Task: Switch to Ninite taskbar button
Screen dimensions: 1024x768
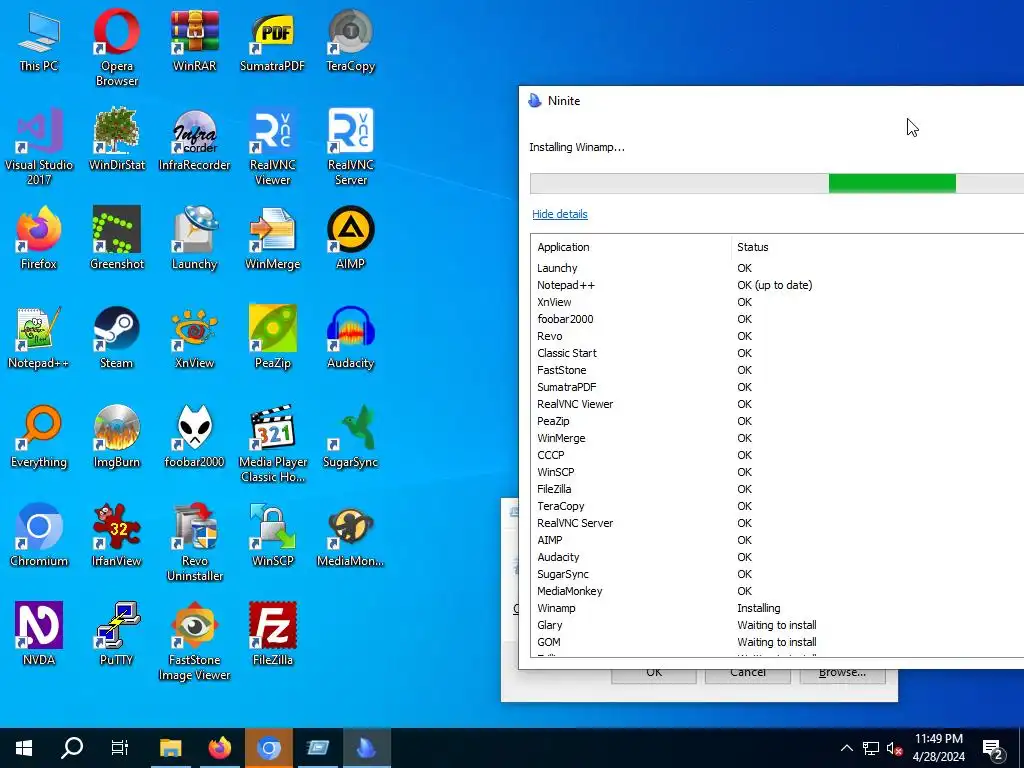Action: point(366,748)
